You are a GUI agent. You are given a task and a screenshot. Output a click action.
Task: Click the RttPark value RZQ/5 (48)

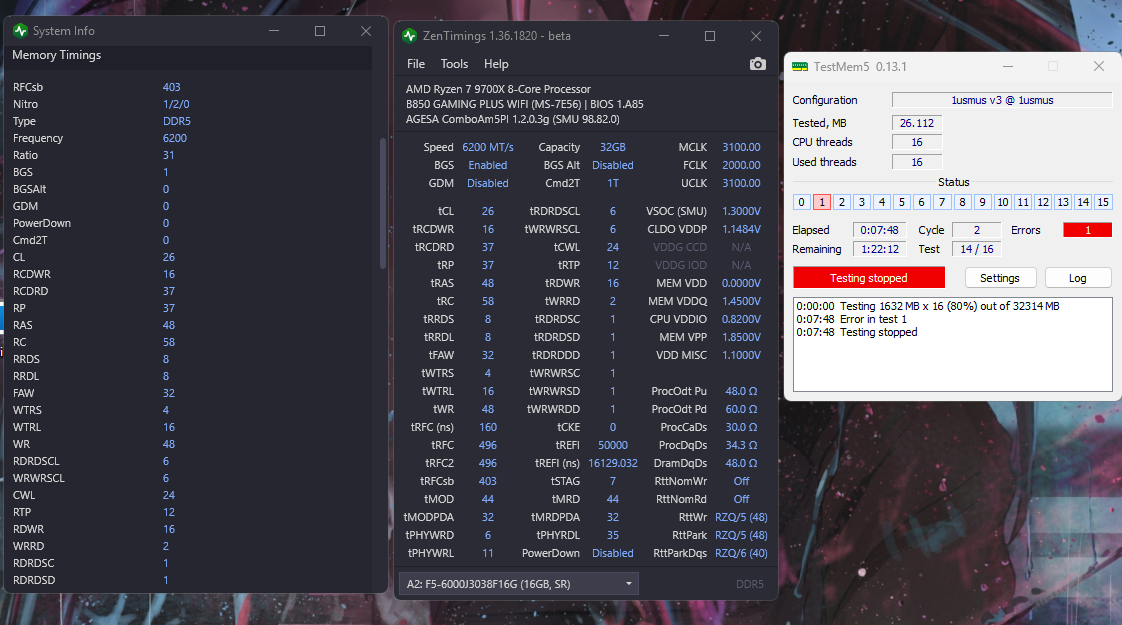tap(741, 536)
